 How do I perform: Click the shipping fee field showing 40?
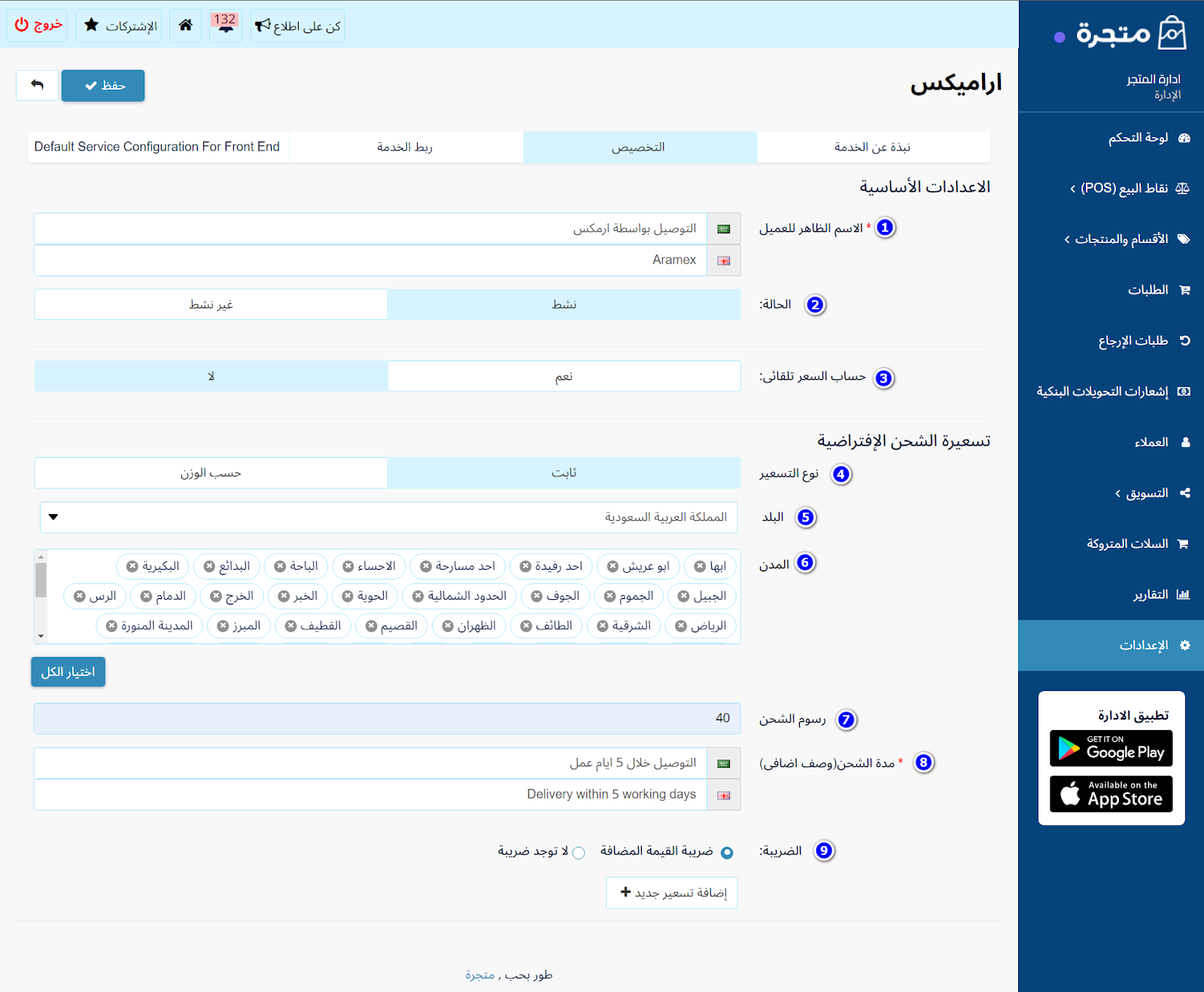coord(388,718)
